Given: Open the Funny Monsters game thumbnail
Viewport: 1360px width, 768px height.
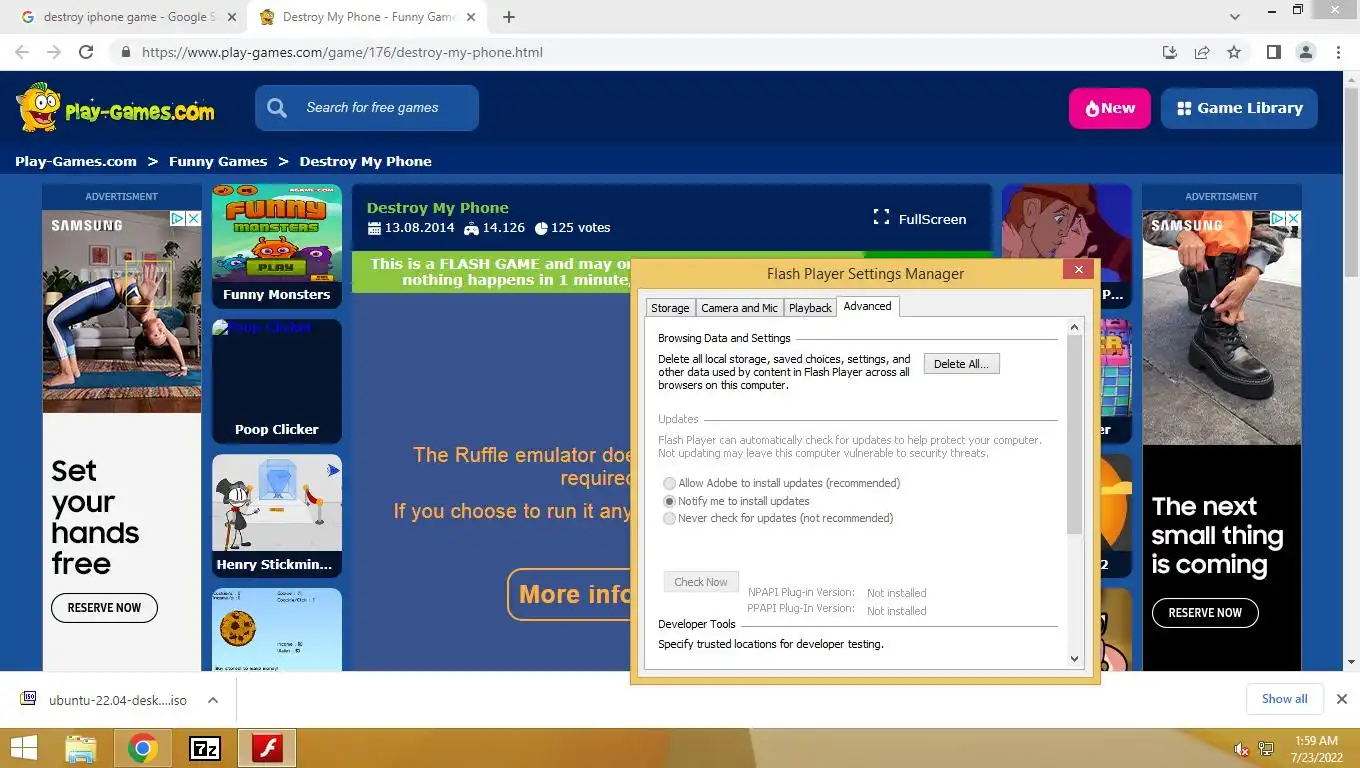Looking at the screenshot, I should 277,246.
